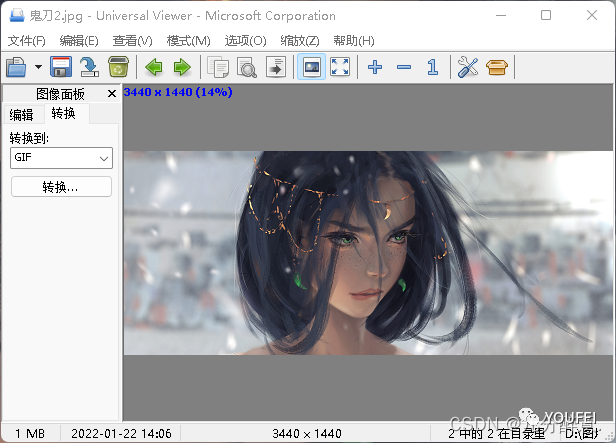The width and height of the screenshot is (616, 443).
Task: Click the 3440 × 1440 status bar dimensions
Action: click(307, 434)
